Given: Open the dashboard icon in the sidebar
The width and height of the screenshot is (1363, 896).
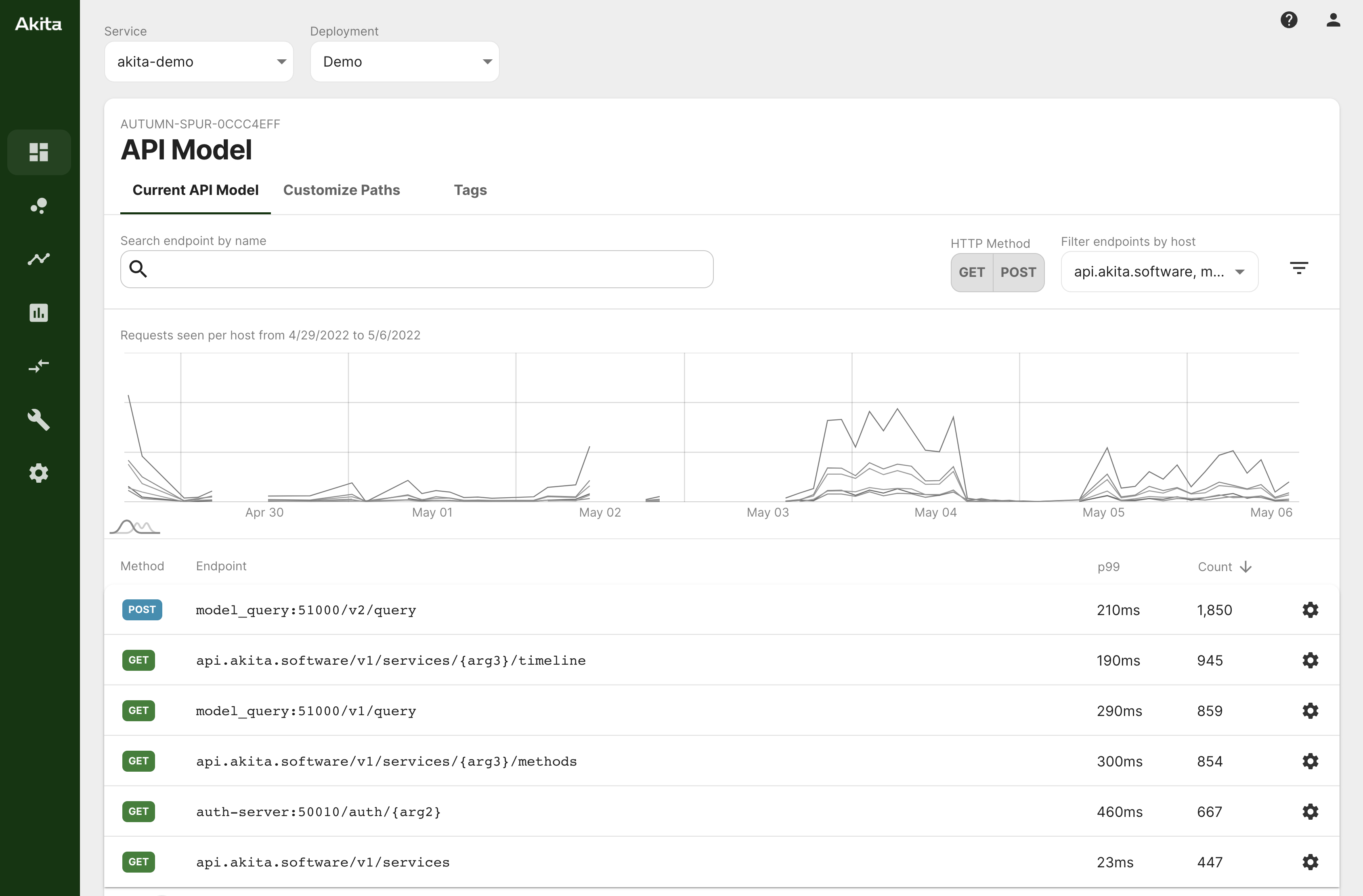Looking at the screenshot, I should (38, 152).
